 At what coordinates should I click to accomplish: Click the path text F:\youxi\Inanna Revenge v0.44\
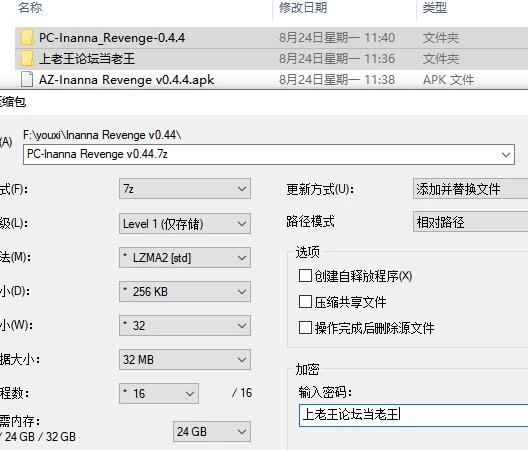click(102, 135)
